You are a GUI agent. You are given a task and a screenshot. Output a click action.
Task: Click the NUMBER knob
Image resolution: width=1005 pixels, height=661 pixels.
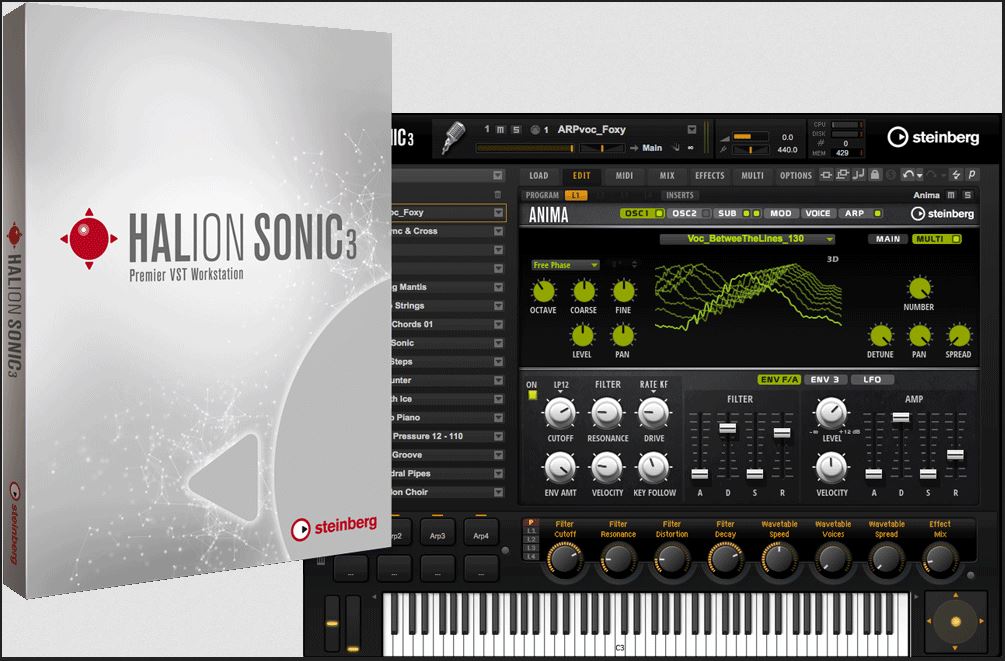919,289
